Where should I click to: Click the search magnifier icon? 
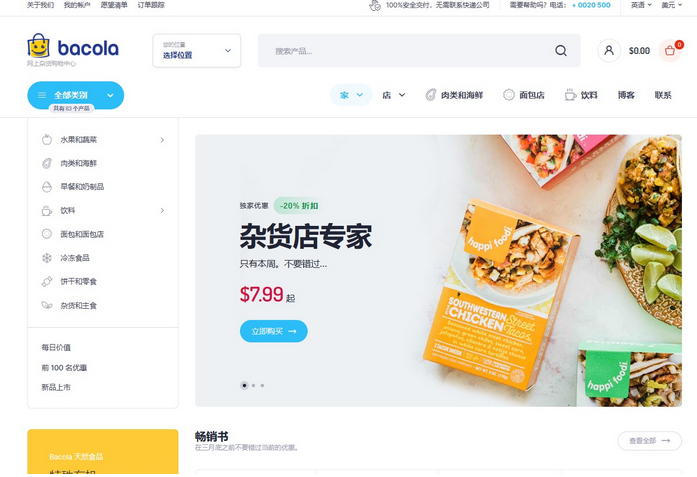point(561,51)
